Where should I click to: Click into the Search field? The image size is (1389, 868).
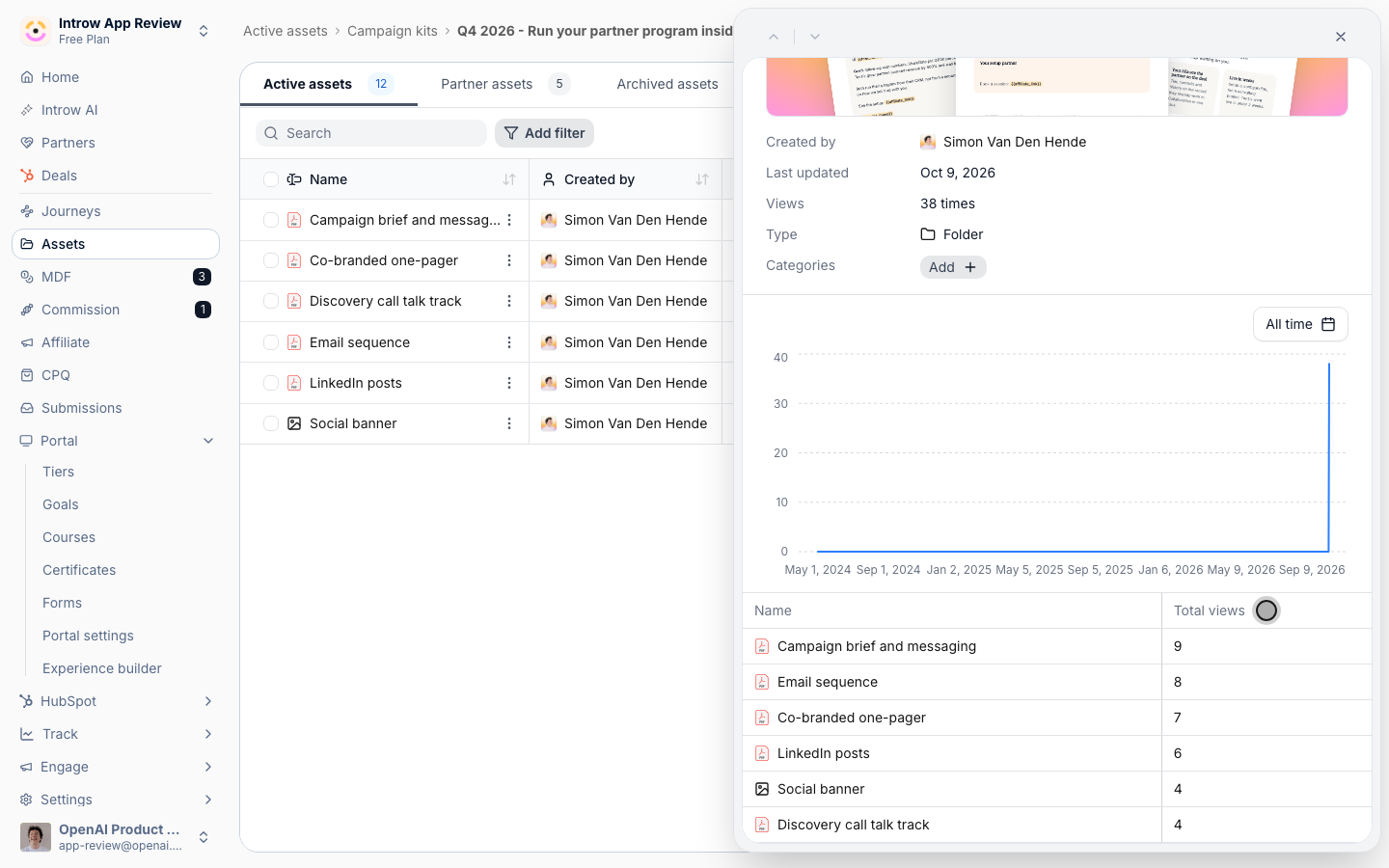click(371, 133)
